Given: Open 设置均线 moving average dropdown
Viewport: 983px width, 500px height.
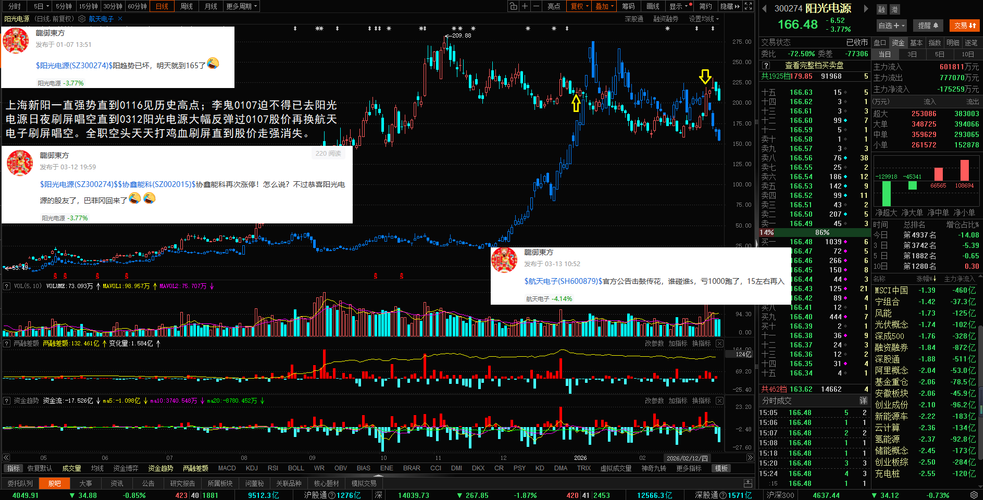Looking at the screenshot, I should pos(704,19).
